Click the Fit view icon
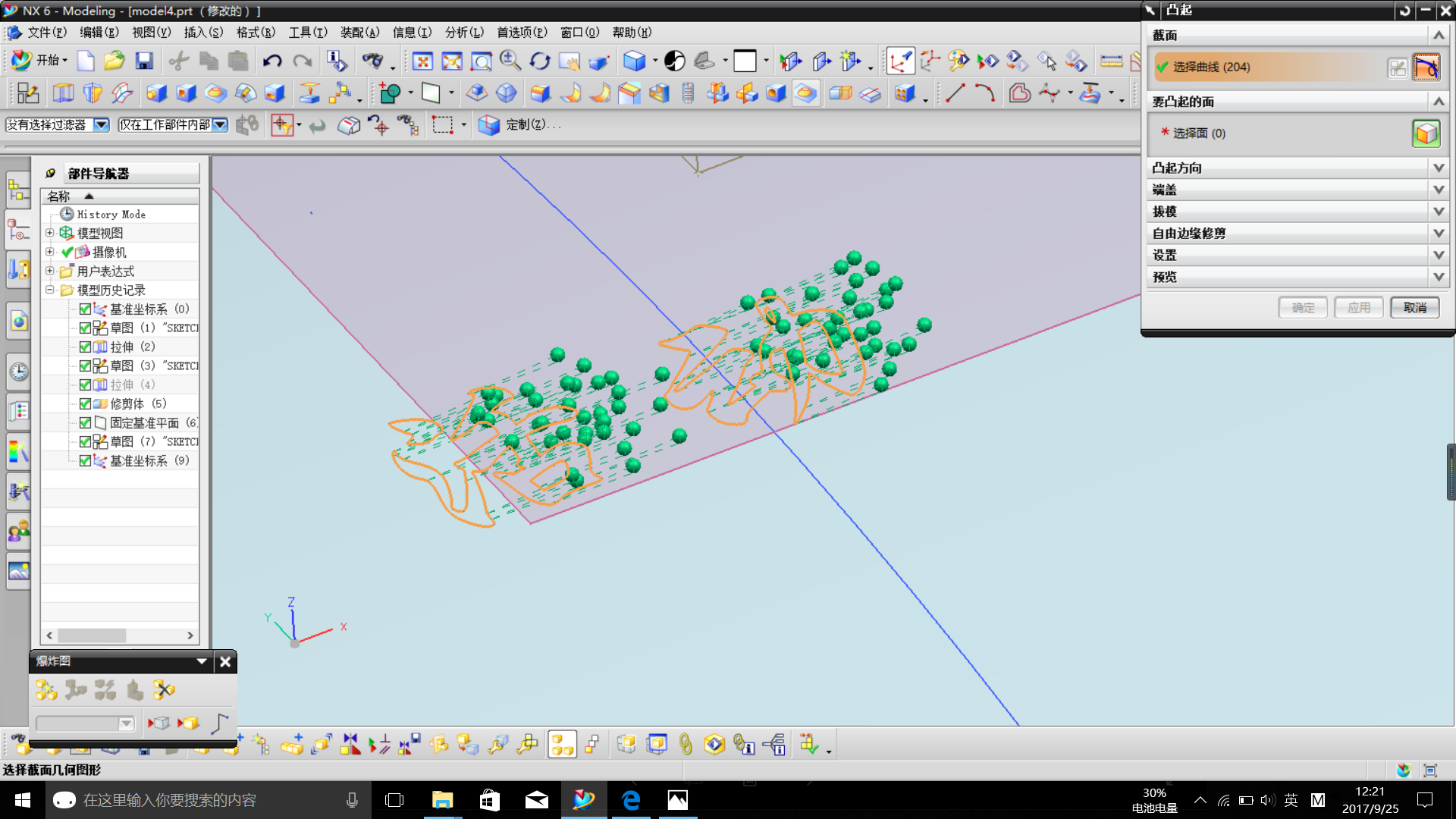 pos(422,61)
